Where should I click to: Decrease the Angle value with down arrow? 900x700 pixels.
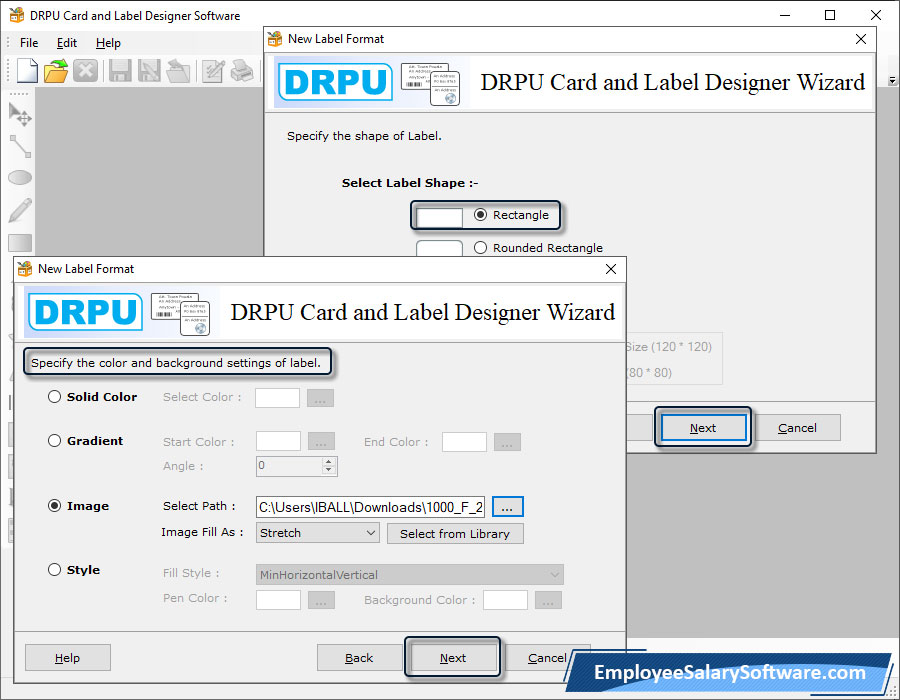[328, 470]
